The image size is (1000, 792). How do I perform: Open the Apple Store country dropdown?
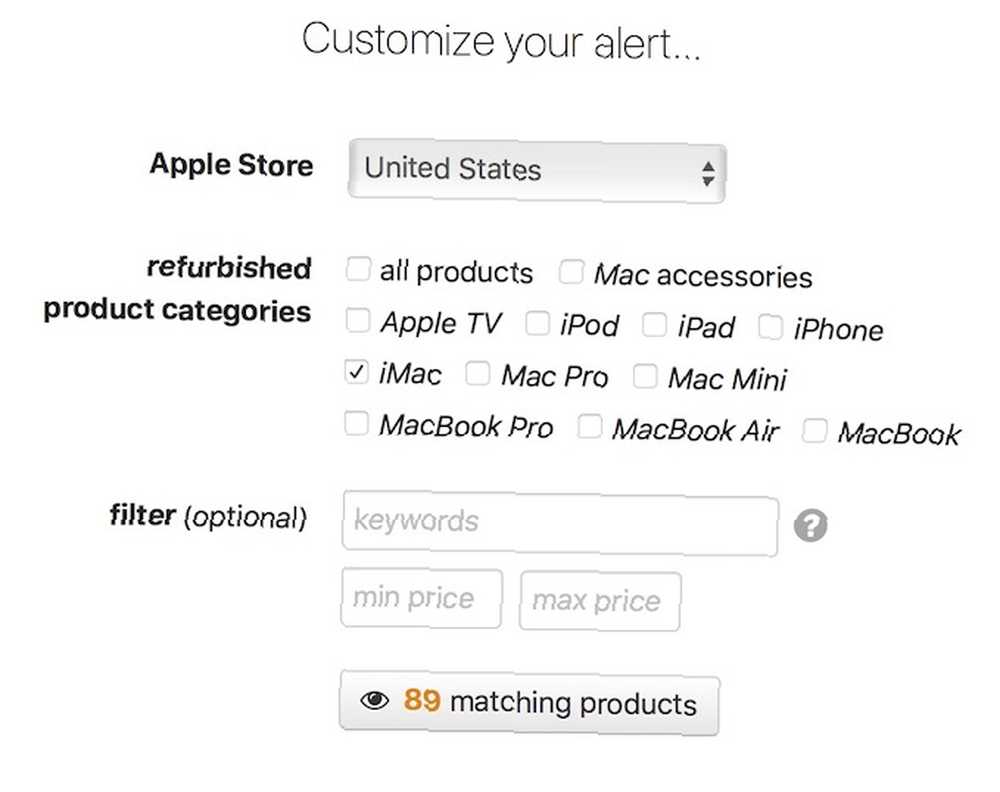click(537, 171)
